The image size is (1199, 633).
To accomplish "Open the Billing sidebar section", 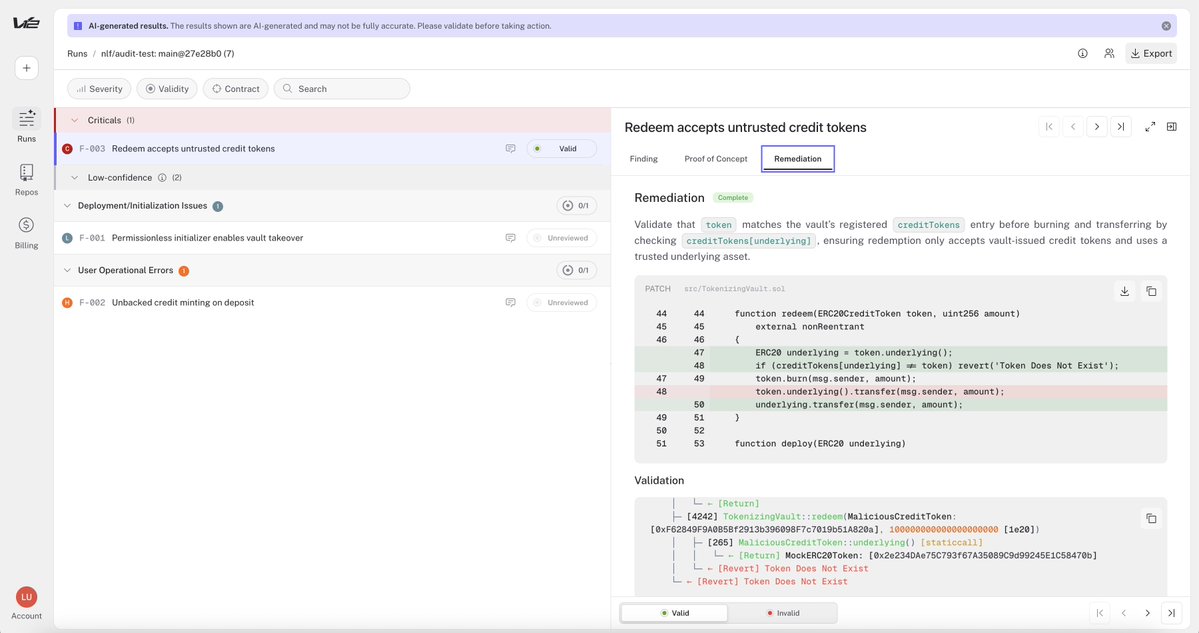I will tap(26, 233).
